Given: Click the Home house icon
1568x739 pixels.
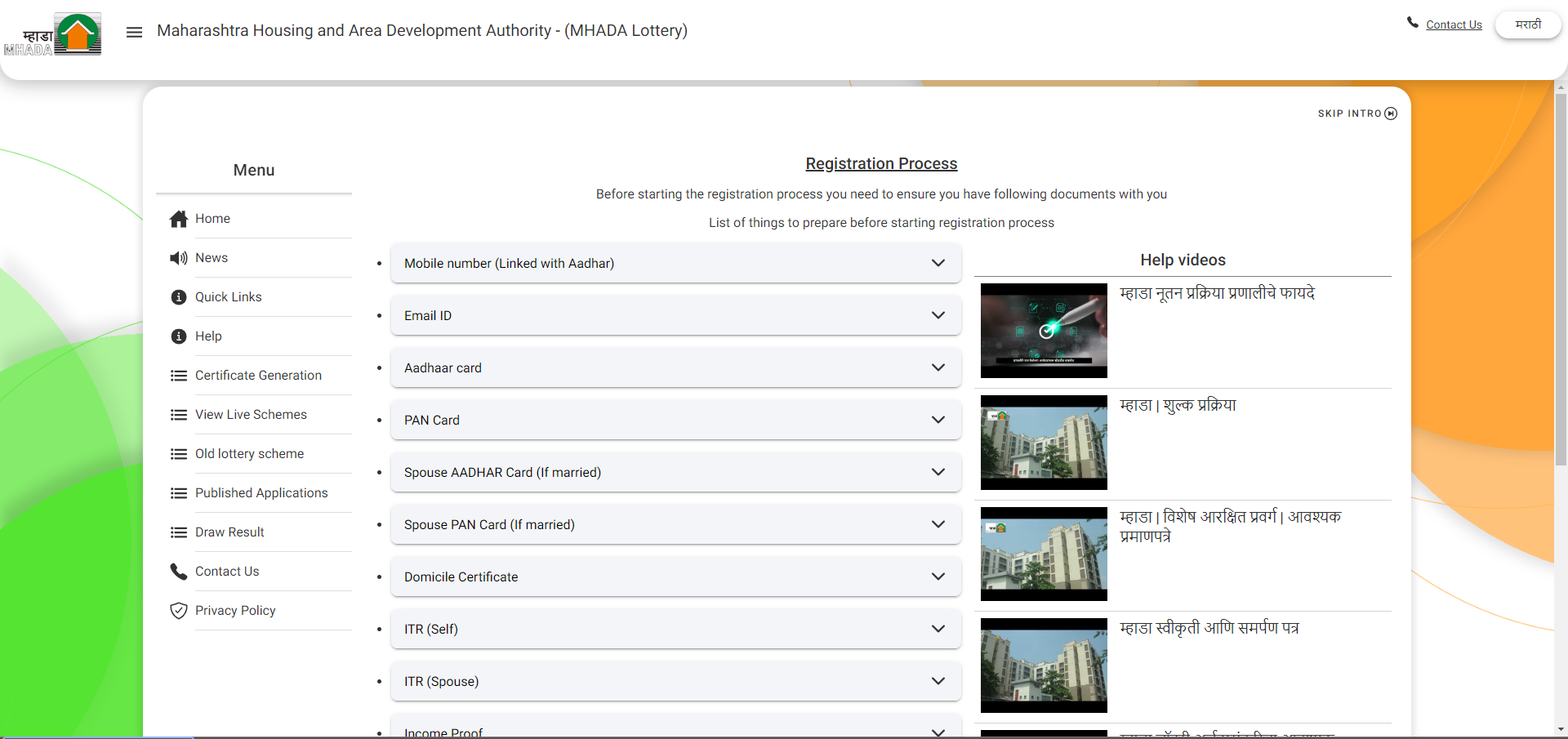Looking at the screenshot, I should [x=179, y=219].
